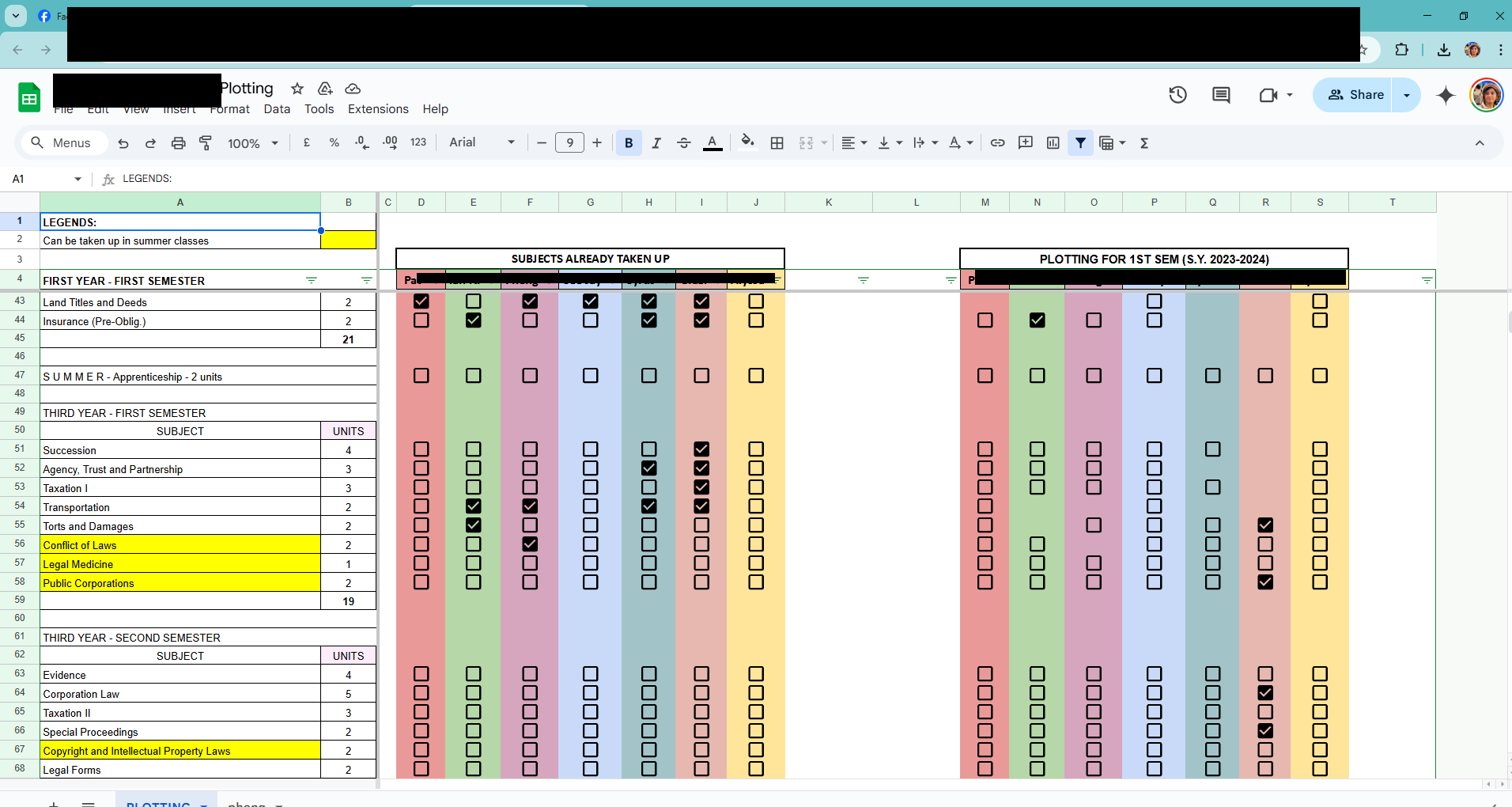Toggle Public Corporations checkbox in column R
Viewport: 1512px width, 807px height.
coord(1265,582)
